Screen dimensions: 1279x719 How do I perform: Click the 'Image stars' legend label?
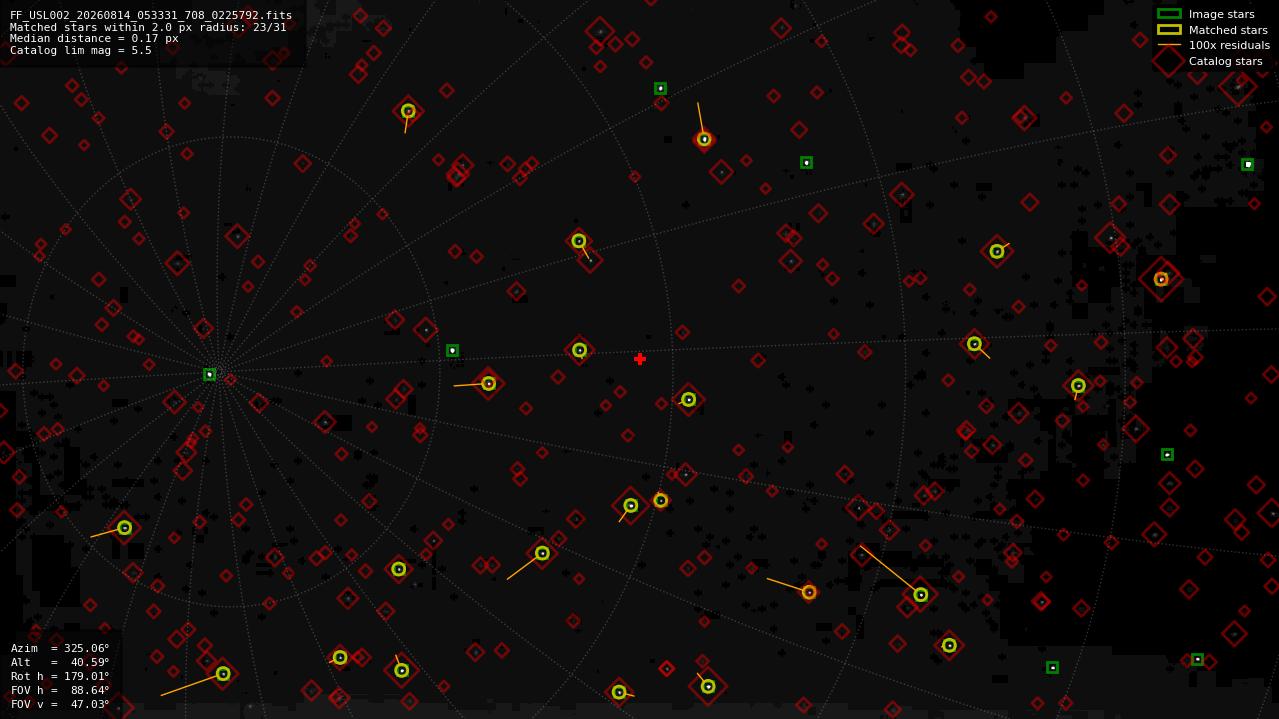click(x=1221, y=14)
